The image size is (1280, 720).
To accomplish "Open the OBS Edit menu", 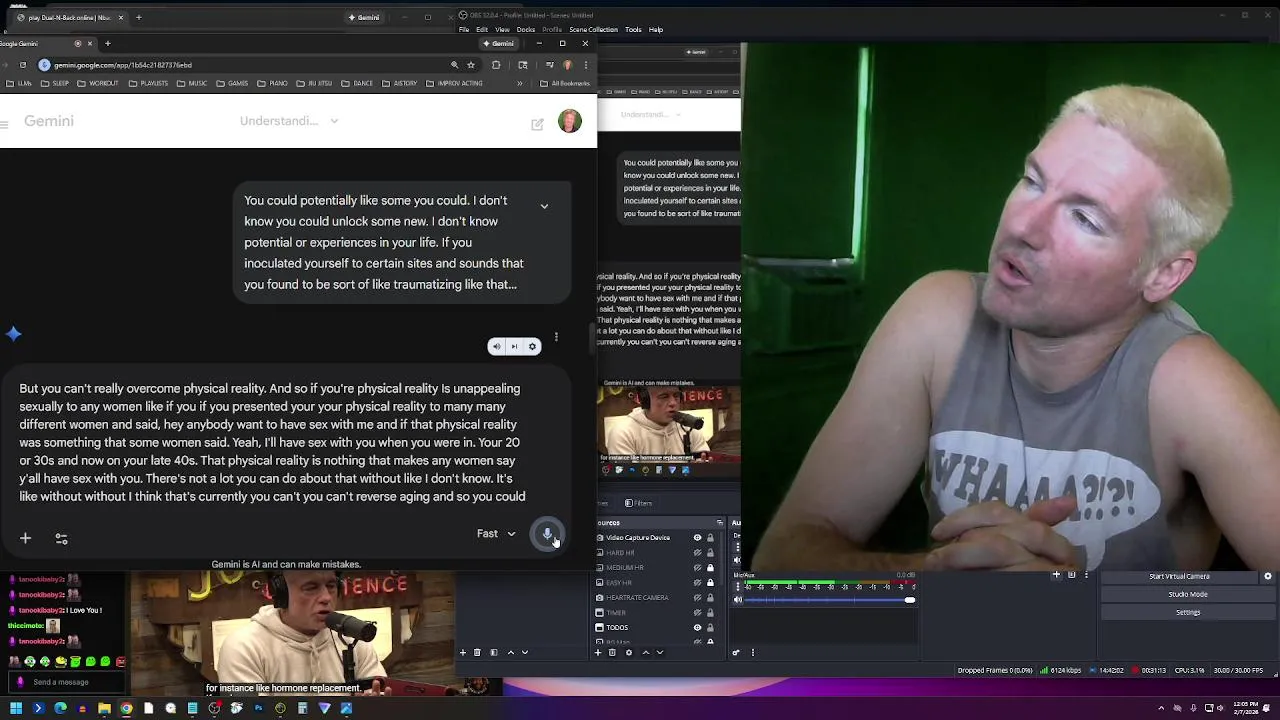I will pos(482,29).
